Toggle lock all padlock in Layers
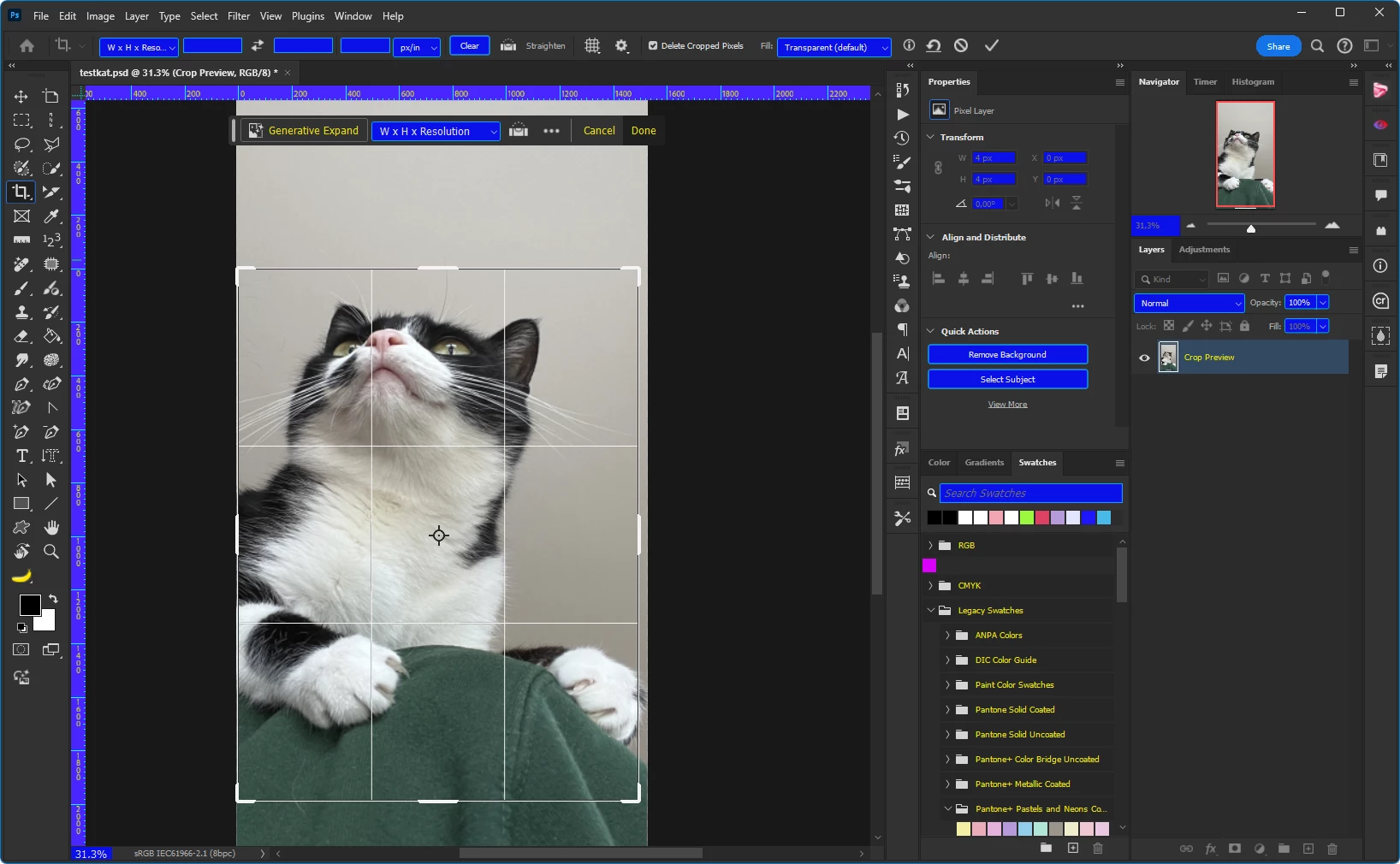 [x=1244, y=326]
